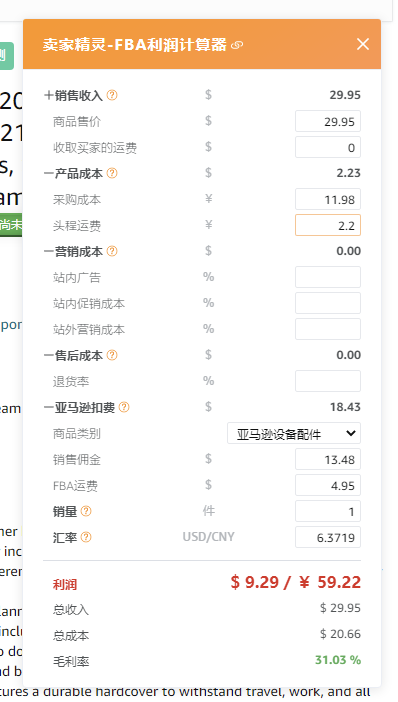
Task: Edit the 采购成本 input field
Action: pos(328,199)
